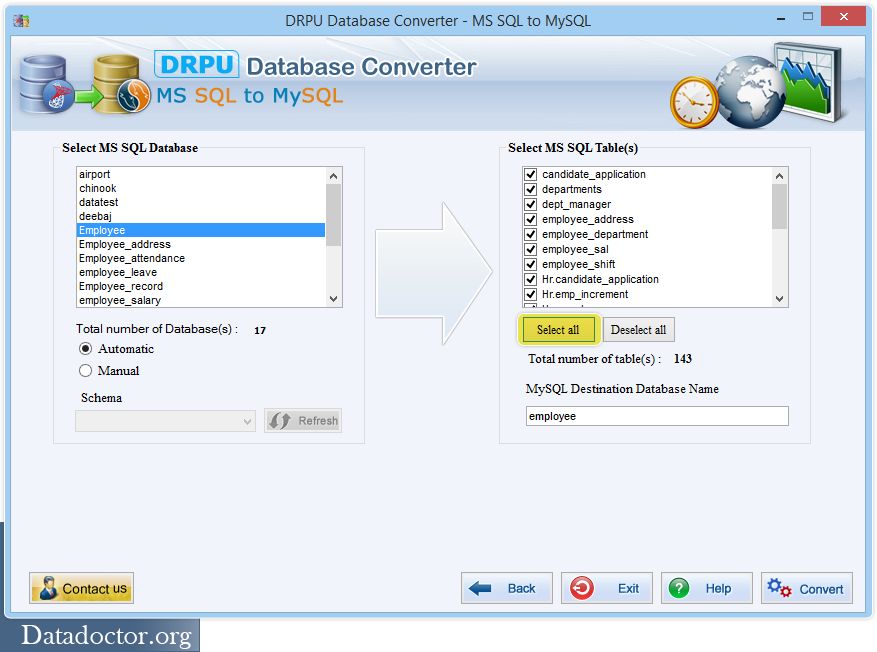Viewport: 877px width, 652px height.
Task: Uncheck the employee_sal table checkbox
Action: pyautogui.click(x=531, y=249)
